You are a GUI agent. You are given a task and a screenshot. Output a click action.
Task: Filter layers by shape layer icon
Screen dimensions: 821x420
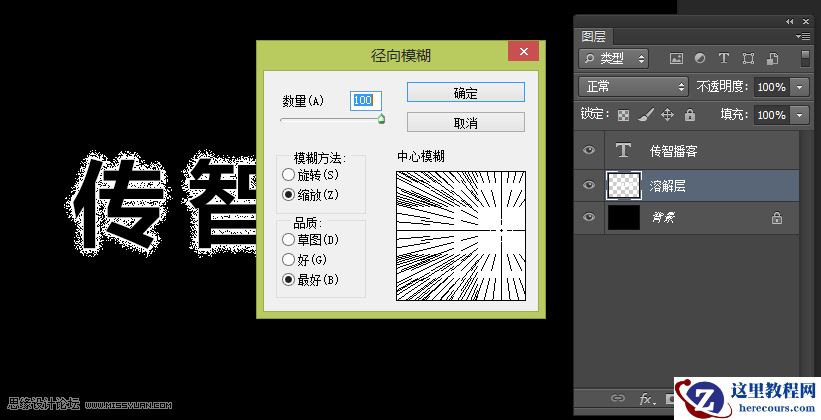point(748,59)
